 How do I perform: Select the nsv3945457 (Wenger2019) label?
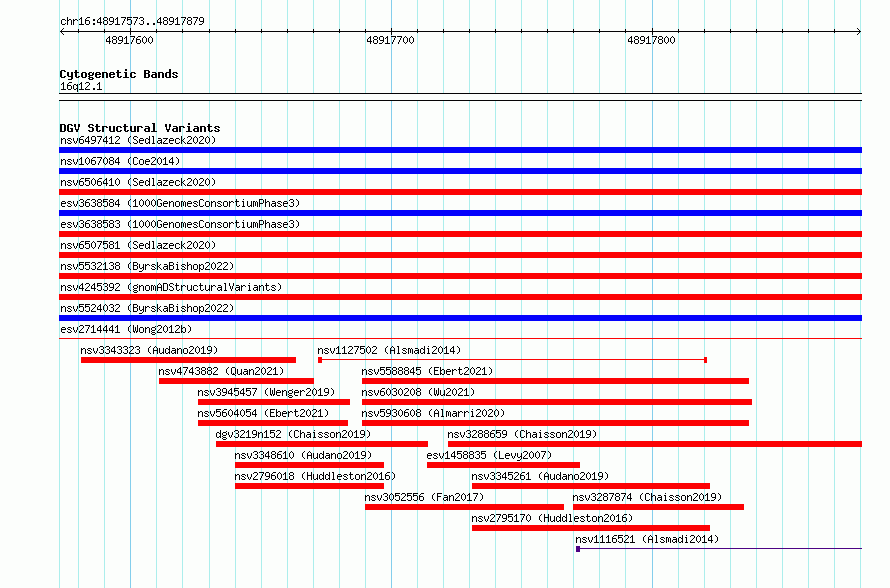[x=266, y=392]
